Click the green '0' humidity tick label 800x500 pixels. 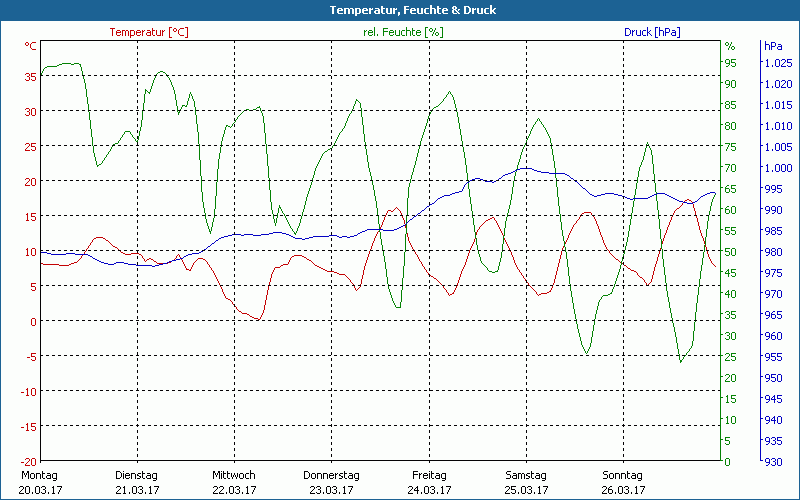click(x=728, y=462)
